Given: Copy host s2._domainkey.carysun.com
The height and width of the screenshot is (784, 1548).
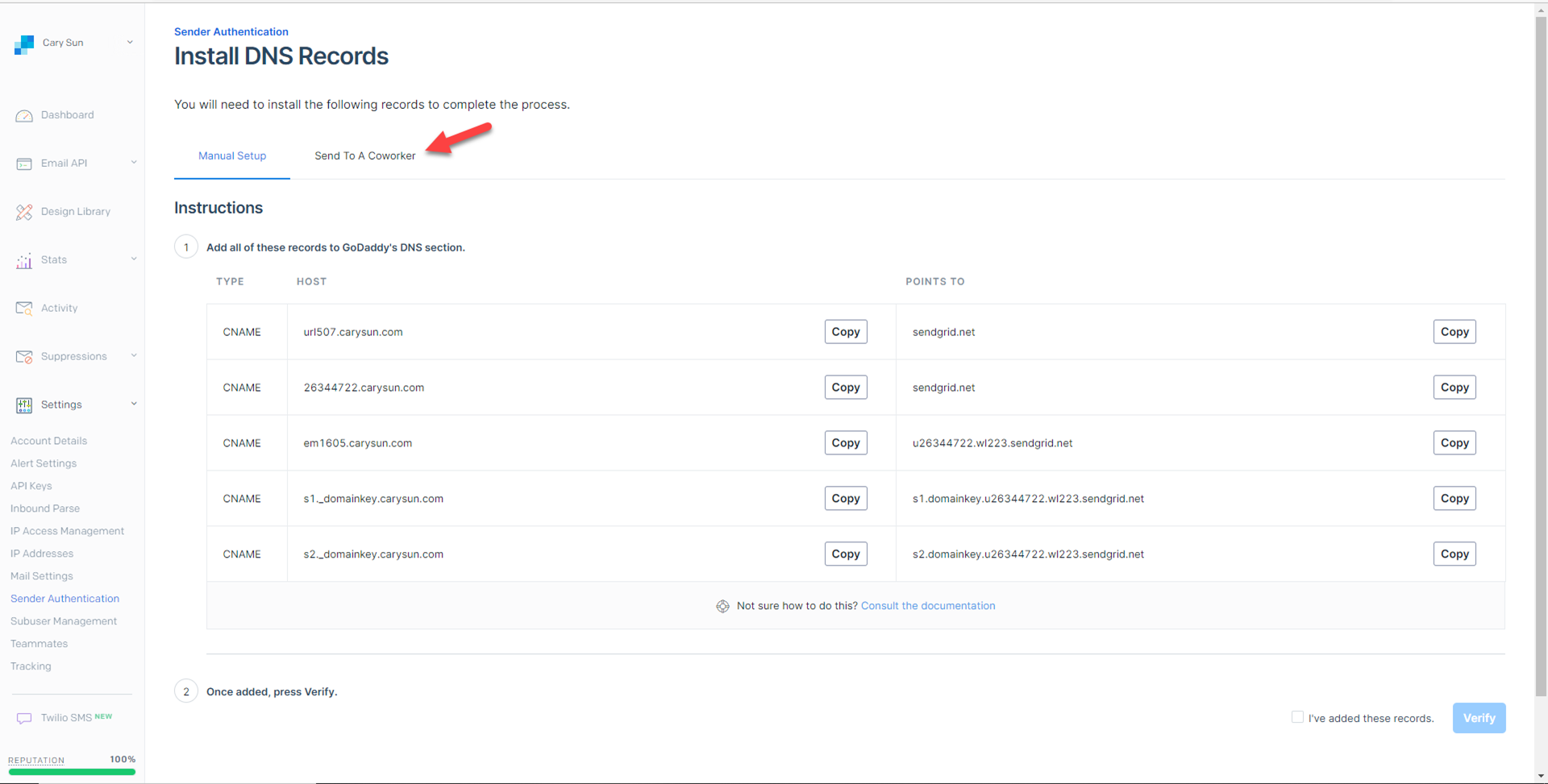Looking at the screenshot, I should click(x=846, y=554).
